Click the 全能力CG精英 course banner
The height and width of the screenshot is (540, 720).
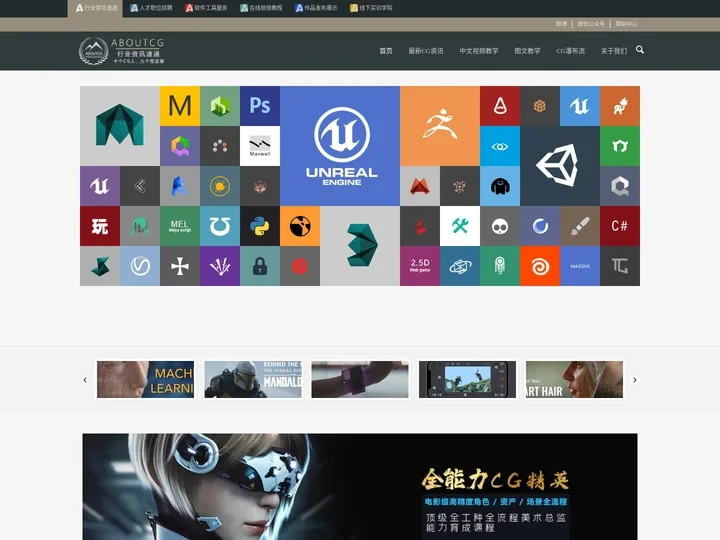360,487
